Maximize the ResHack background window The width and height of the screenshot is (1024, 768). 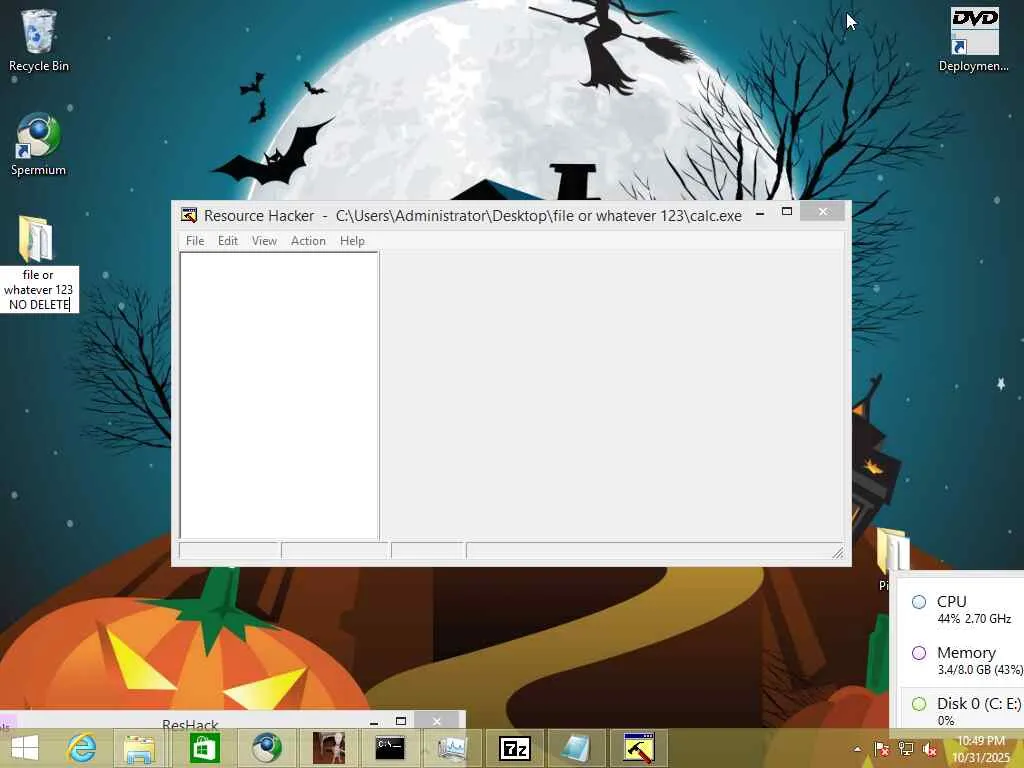pos(401,721)
